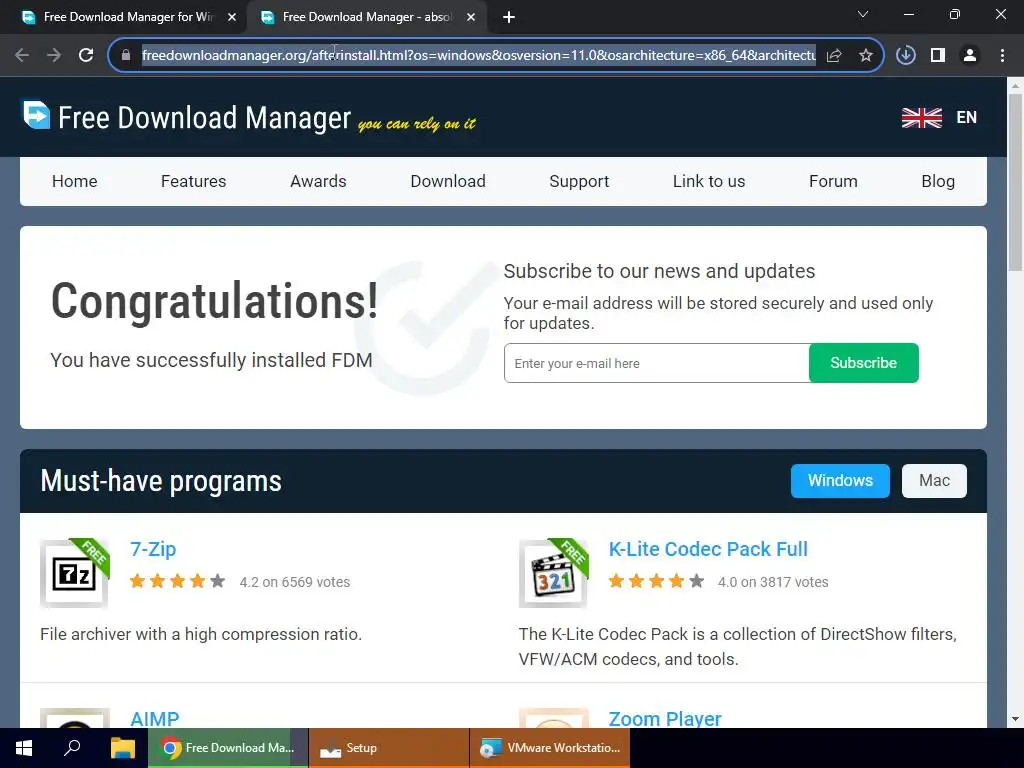Click the K-Lite star rating
The width and height of the screenshot is (1024, 768).
point(656,581)
